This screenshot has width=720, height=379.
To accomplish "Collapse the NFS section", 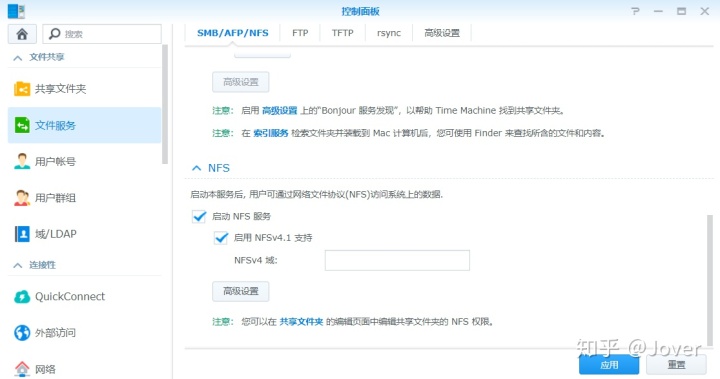I will (x=197, y=168).
